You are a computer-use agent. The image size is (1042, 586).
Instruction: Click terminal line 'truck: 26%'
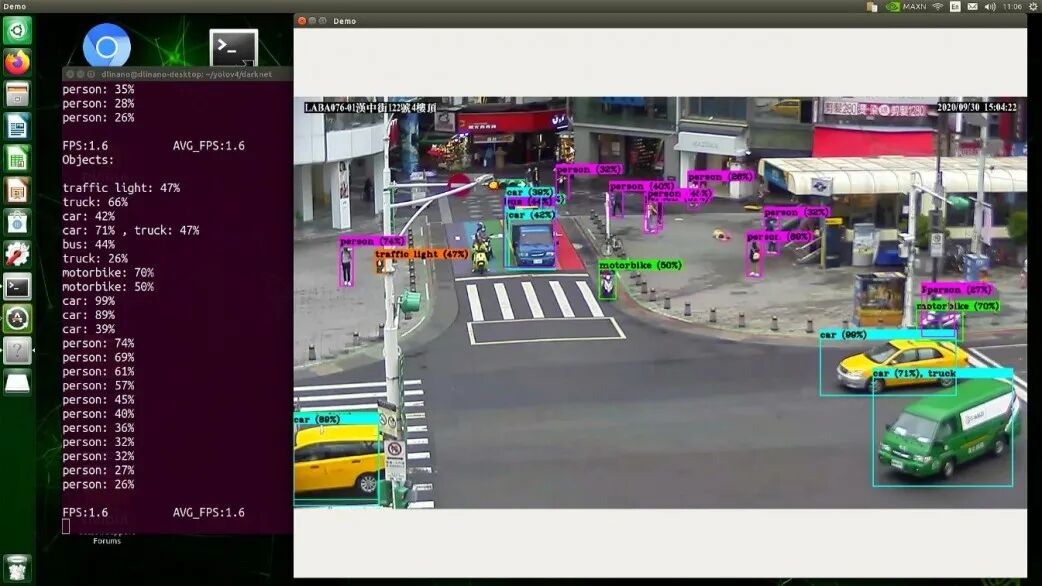click(95, 258)
